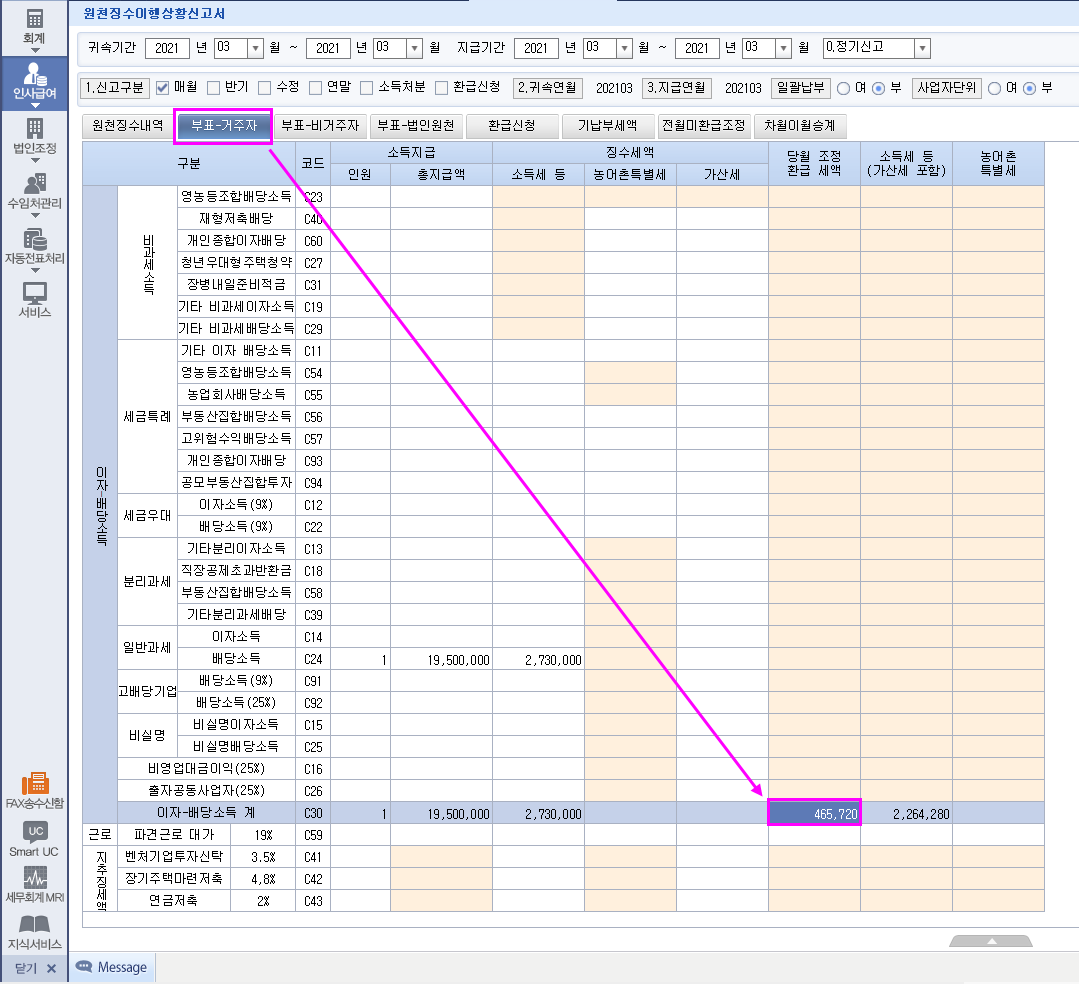Switch to the 원천징수내역 tab

[126, 126]
